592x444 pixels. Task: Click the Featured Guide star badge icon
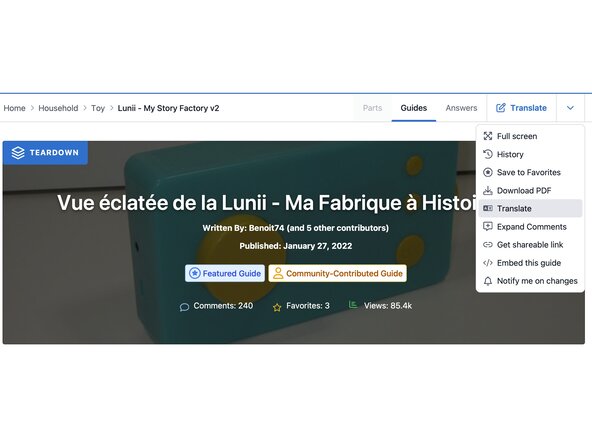pos(194,273)
